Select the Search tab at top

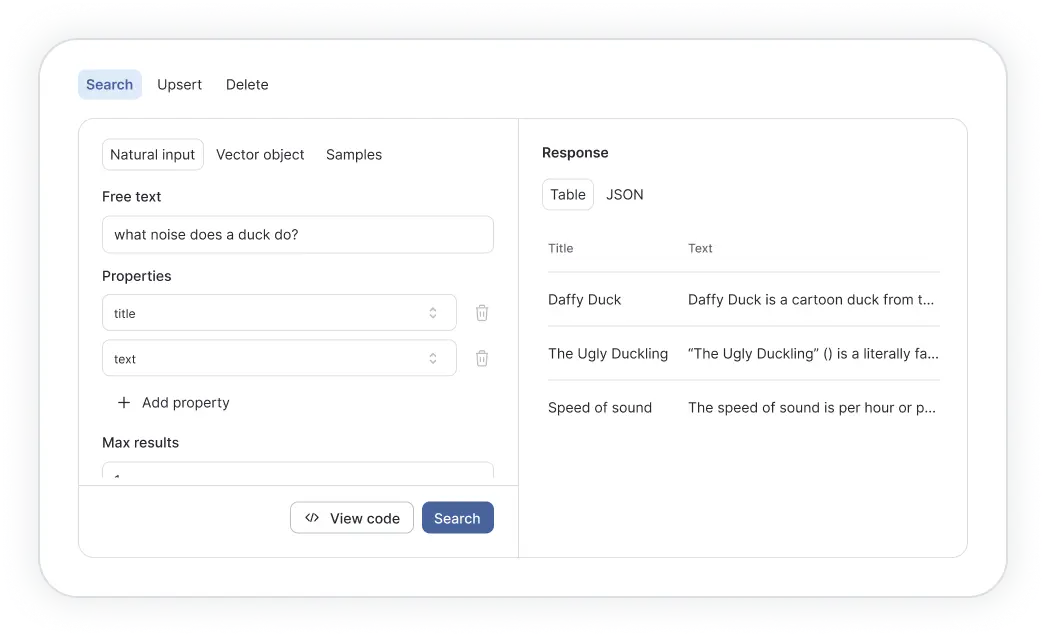pyautogui.click(x=109, y=85)
